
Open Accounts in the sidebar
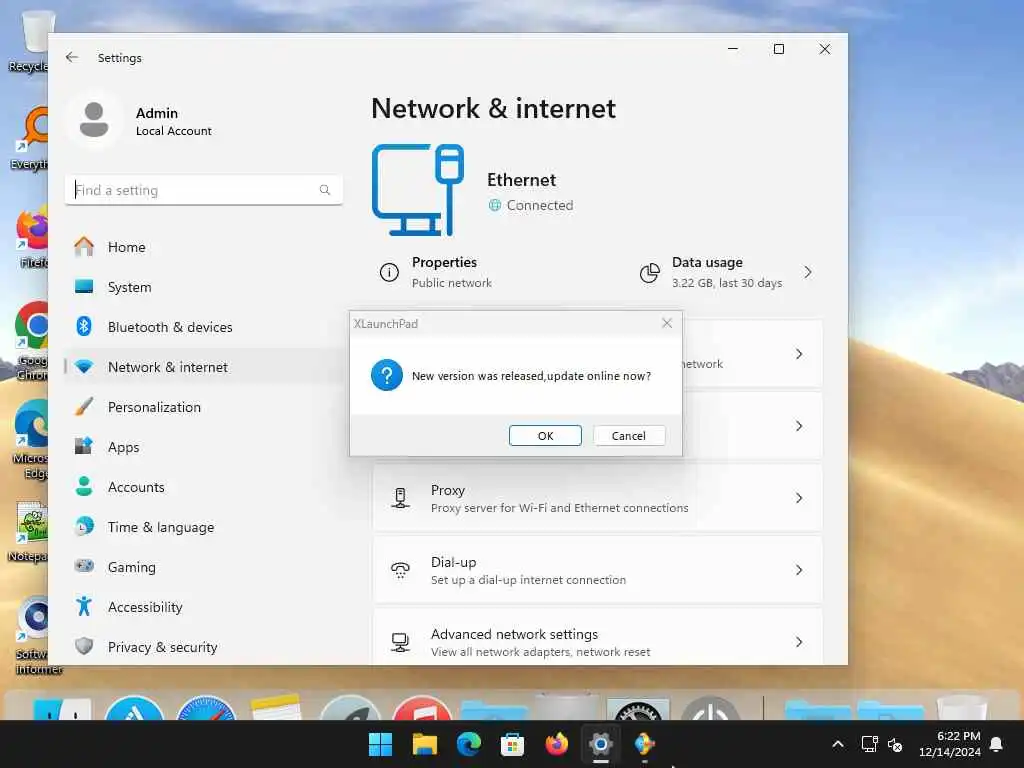pyautogui.click(x=204, y=487)
